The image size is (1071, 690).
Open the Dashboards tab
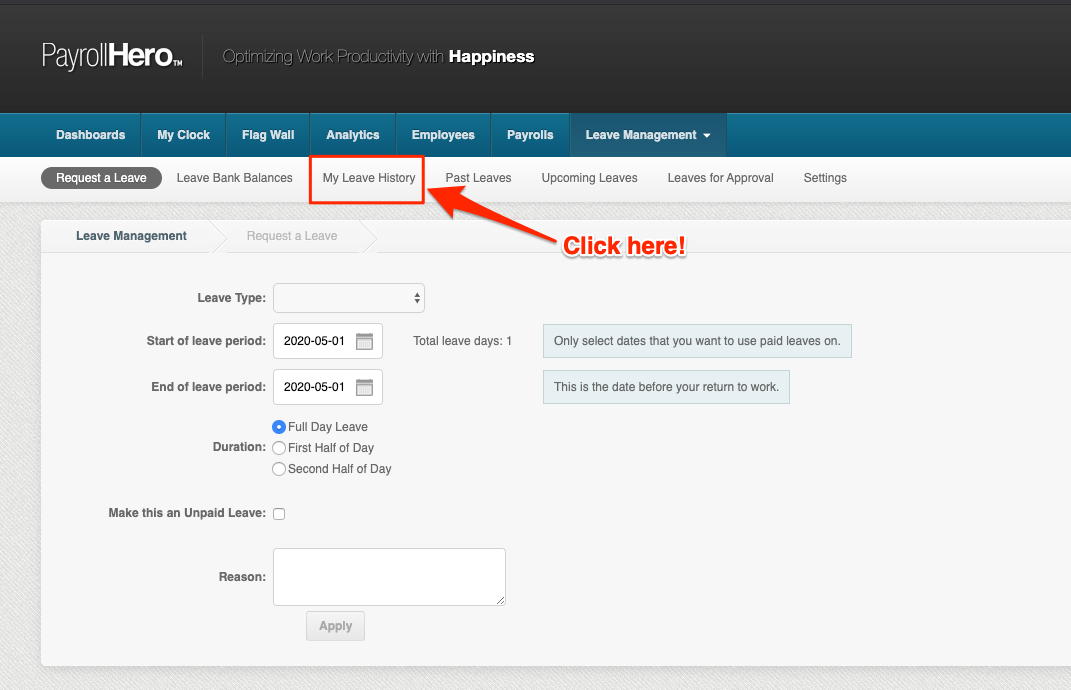point(90,135)
